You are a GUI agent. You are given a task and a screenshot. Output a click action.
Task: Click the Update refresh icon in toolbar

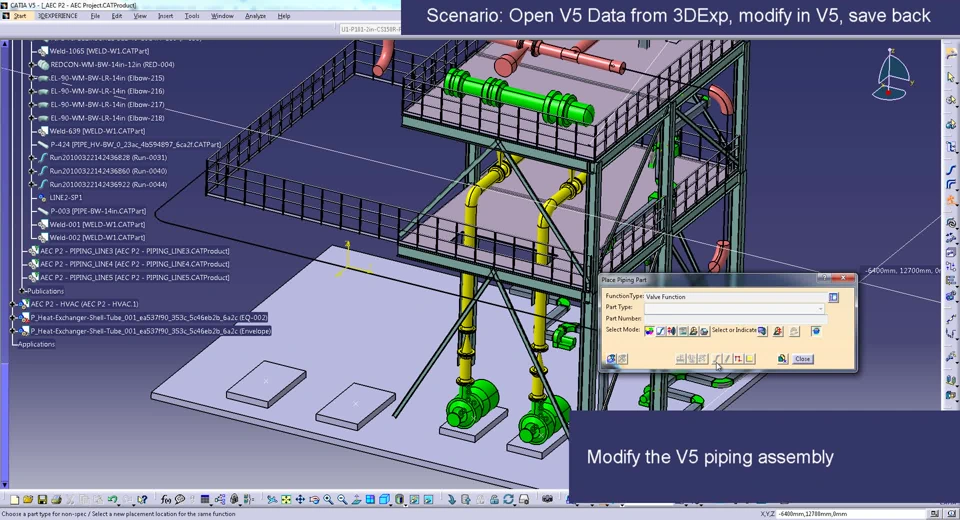(x=509, y=500)
